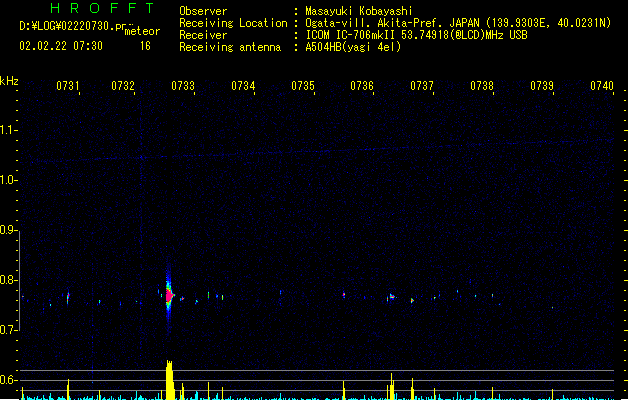Click the Receiver field label
The width and height of the screenshot is (629, 400).
click(203, 35)
